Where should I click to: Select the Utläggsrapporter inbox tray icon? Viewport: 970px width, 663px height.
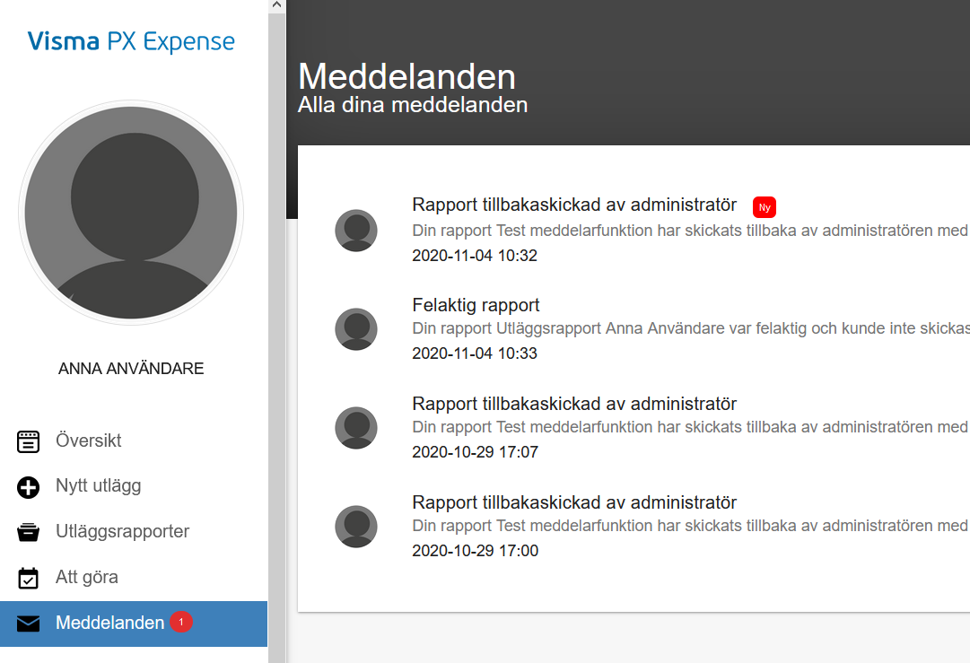click(x=28, y=532)
